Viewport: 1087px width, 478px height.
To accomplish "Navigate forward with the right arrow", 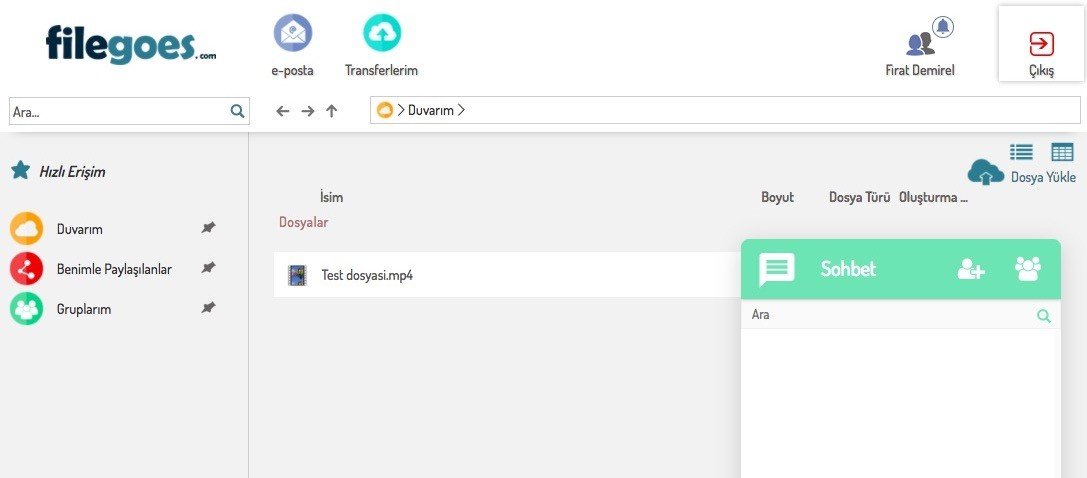I will click(307, 111).
